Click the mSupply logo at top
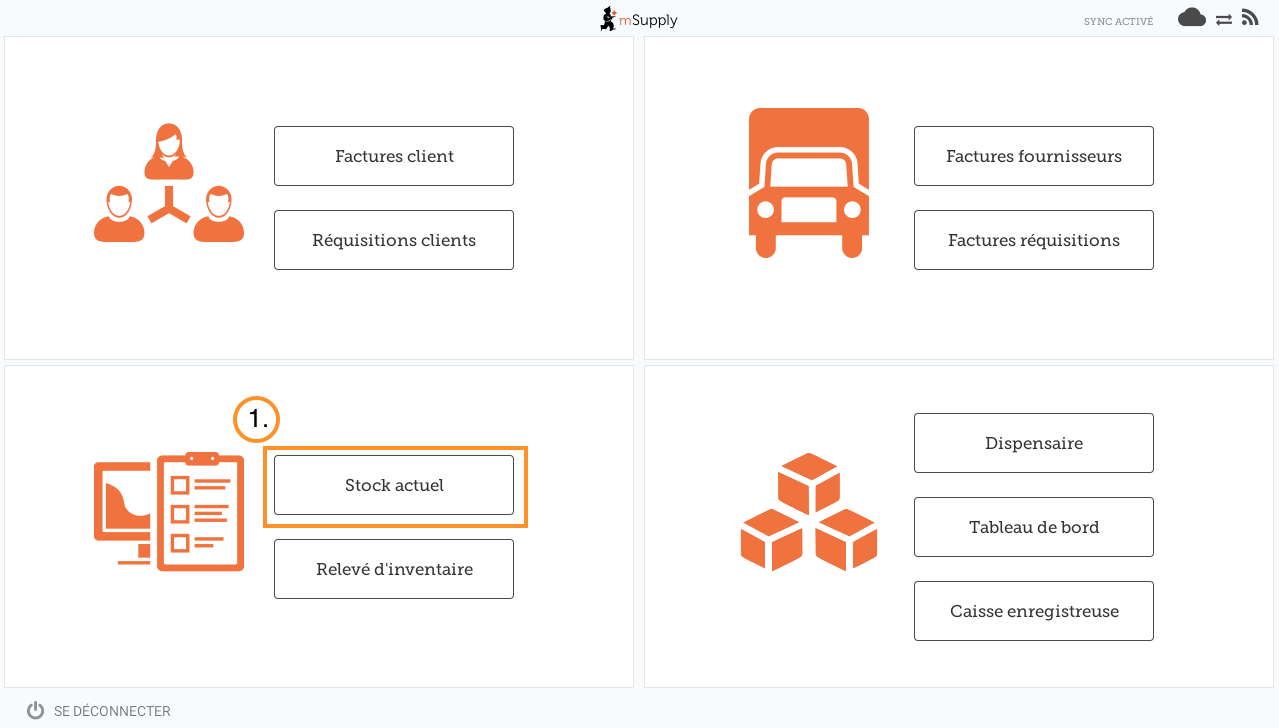Screen dimensions: 1279x728 pos(639,19)
